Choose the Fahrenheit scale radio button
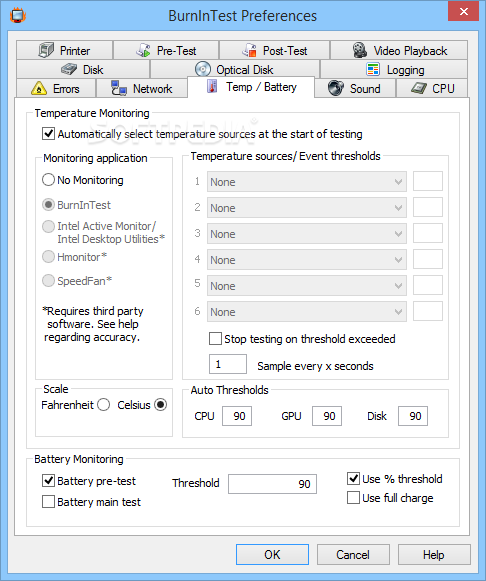486x581 pixels. (103, 405)
